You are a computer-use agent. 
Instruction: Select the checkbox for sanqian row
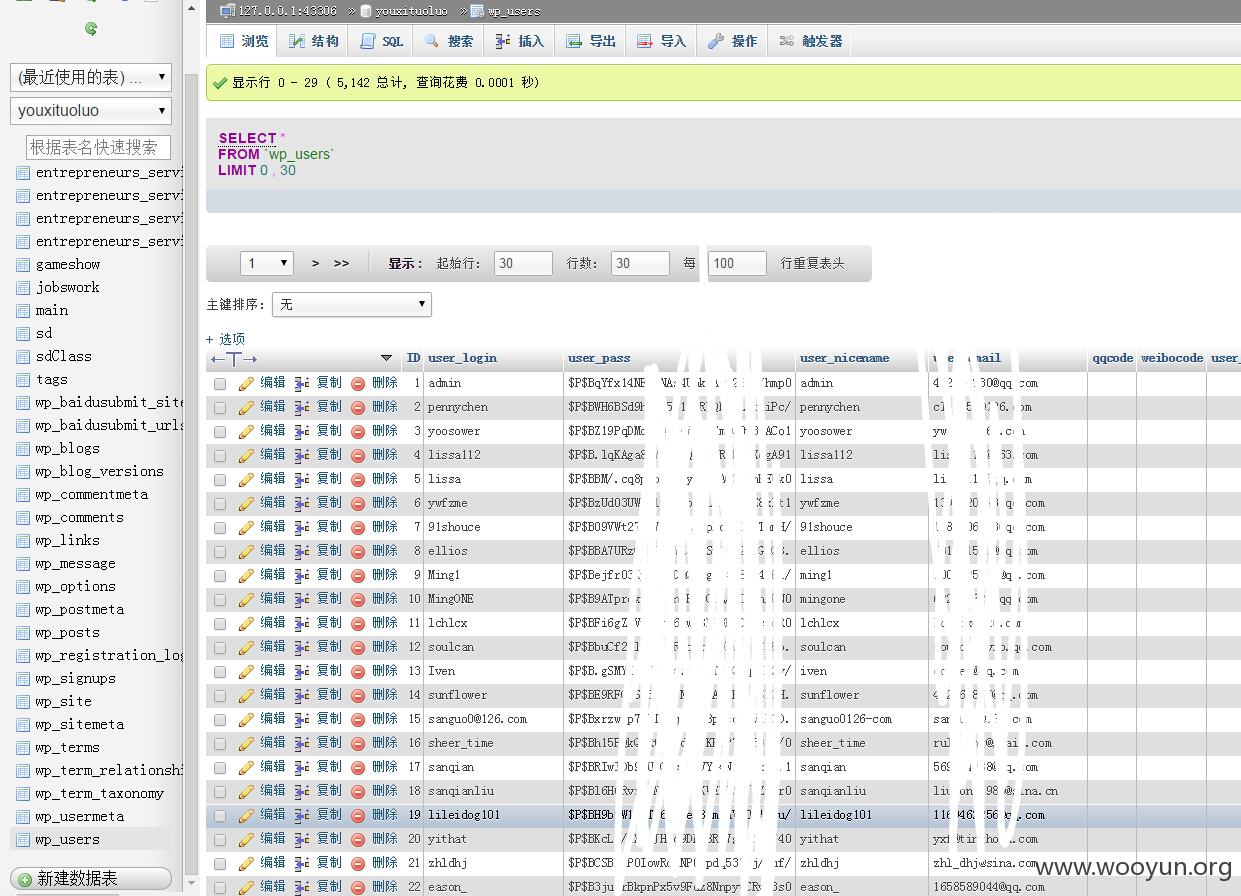(x=220, y=767)
